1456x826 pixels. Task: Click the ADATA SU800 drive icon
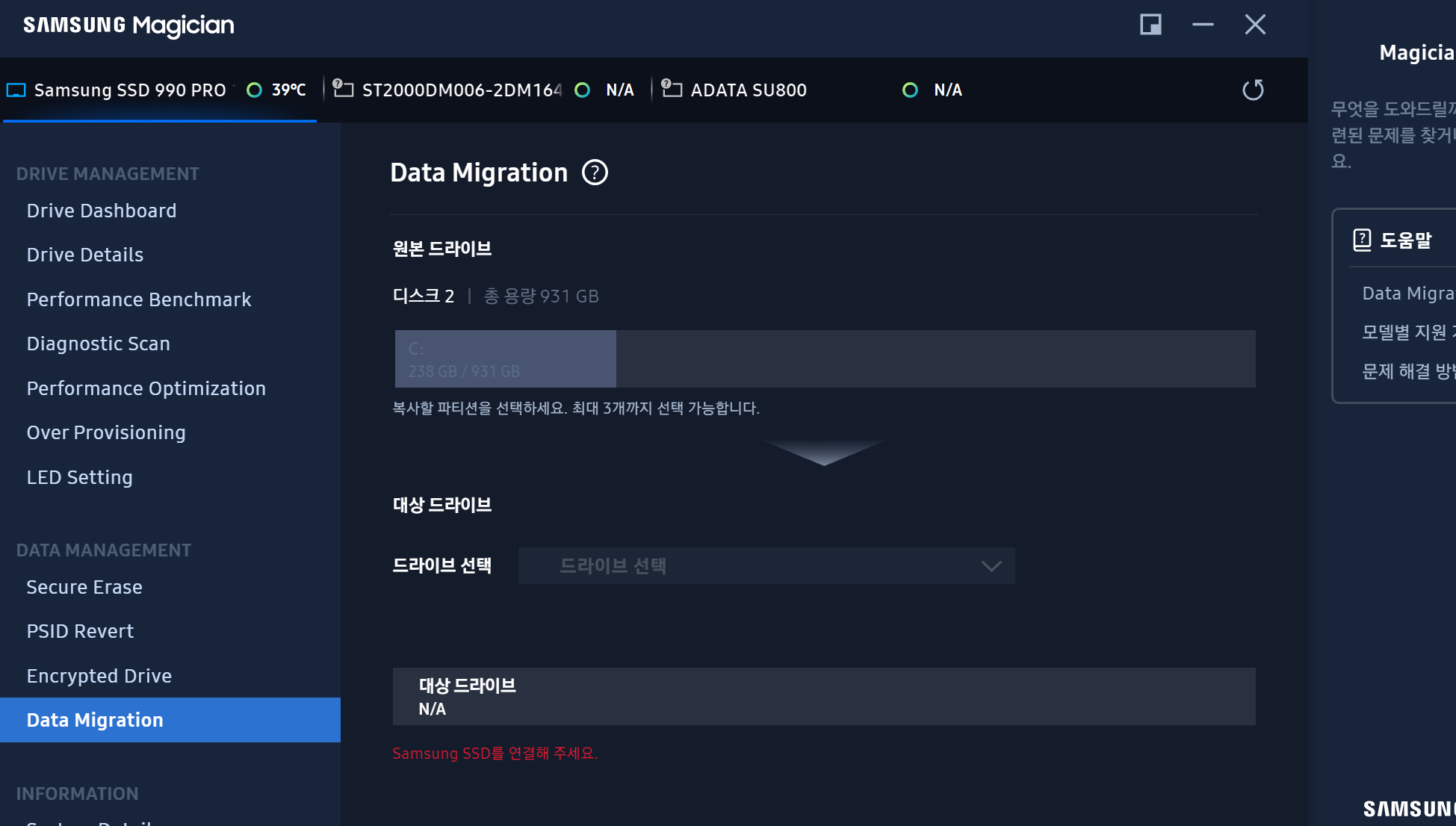(x=672, y=89)
